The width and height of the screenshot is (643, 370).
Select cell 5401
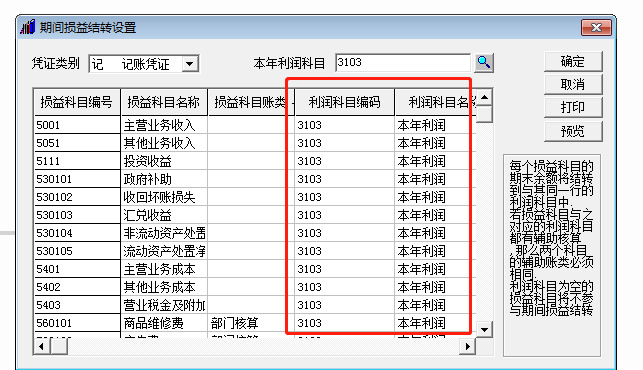(77, 269)
